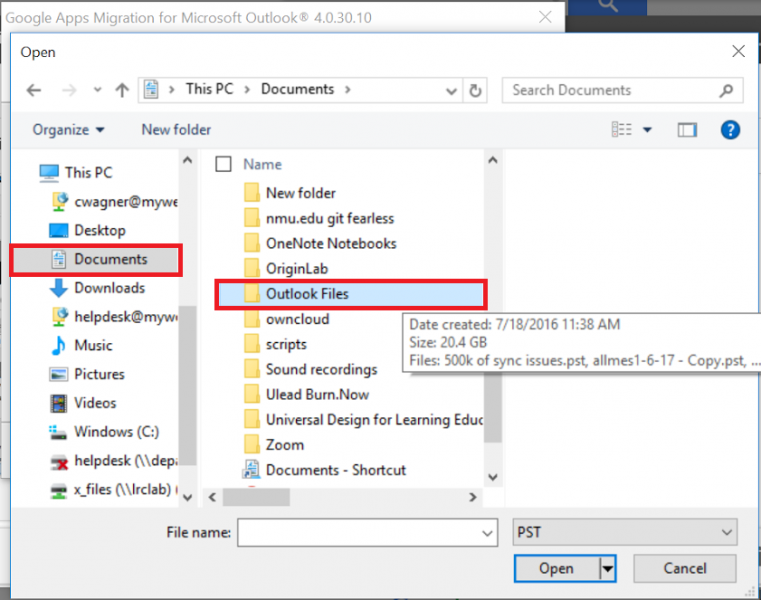Click the Open button
Viewport: 761px width, 600px height.
coord(557,568)
